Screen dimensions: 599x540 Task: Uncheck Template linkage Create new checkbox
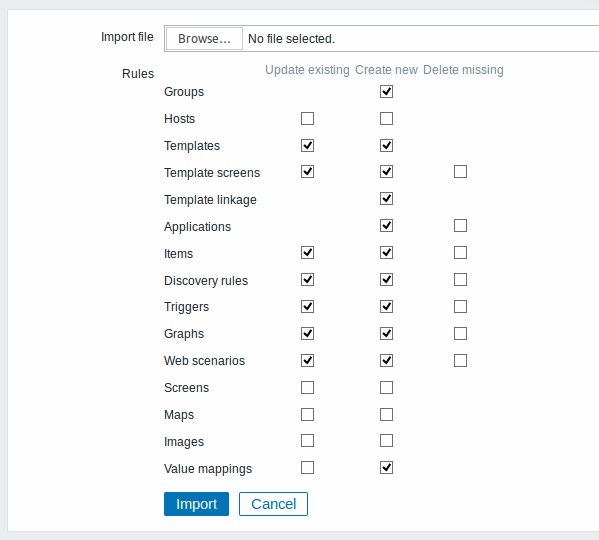pyautogui.click(x=386, y=199)
